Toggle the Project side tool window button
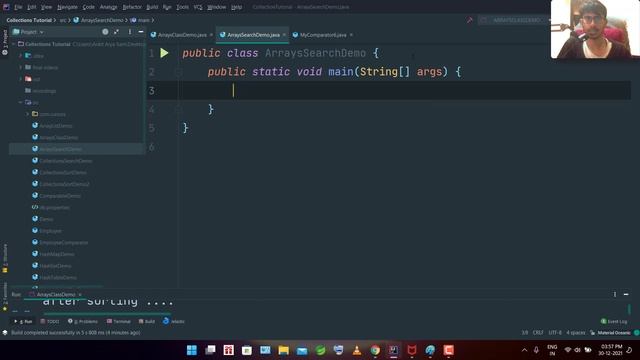The width and height of the screenshot is (640, 360). [5, 42]
